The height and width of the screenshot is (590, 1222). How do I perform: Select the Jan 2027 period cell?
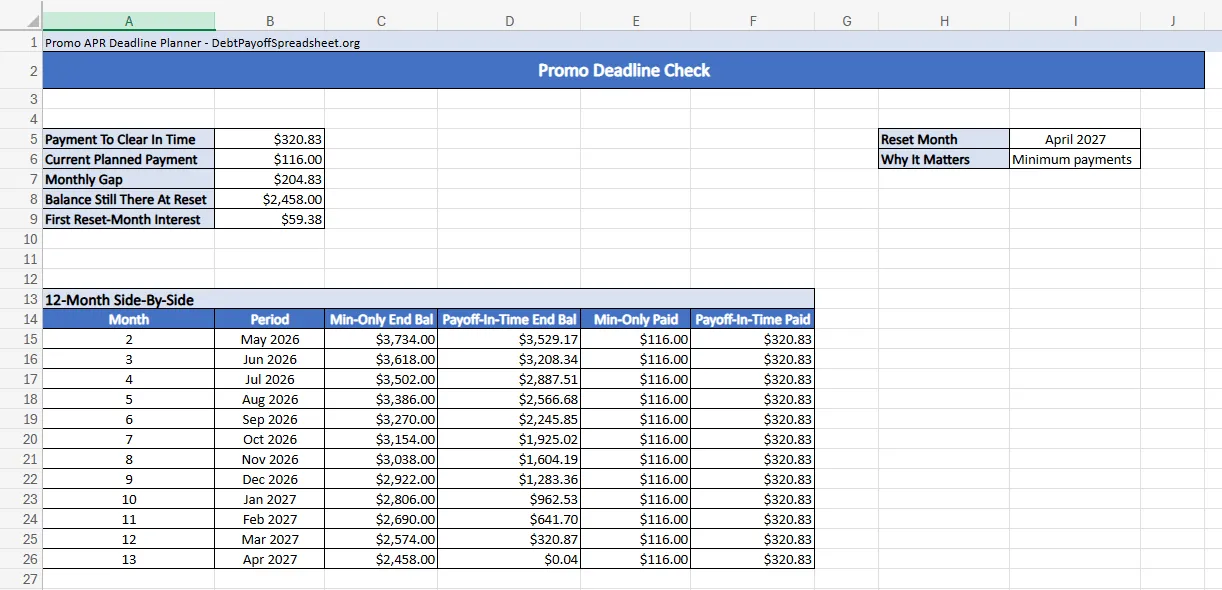point(269,499)
